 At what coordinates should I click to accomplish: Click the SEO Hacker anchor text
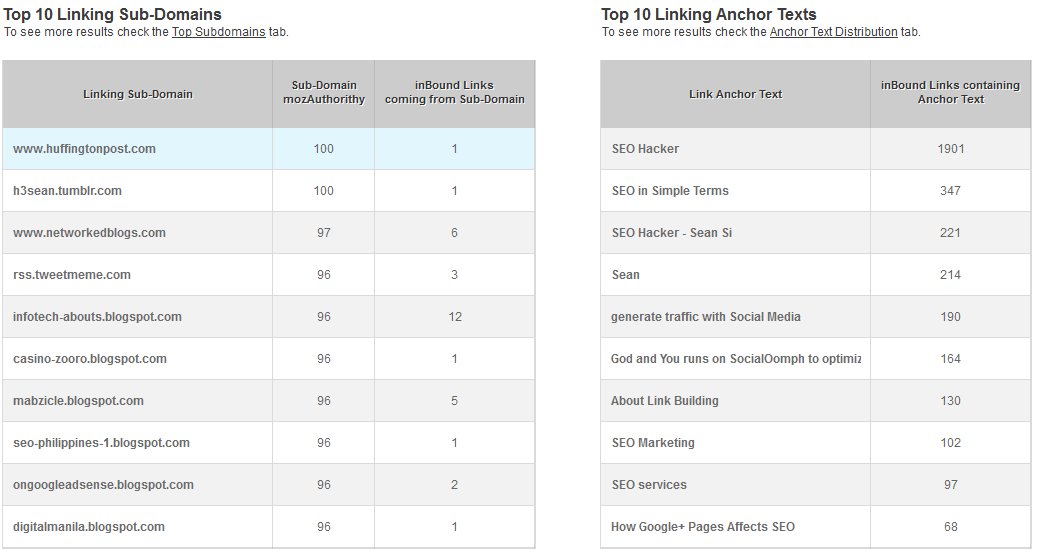(645, 149)
